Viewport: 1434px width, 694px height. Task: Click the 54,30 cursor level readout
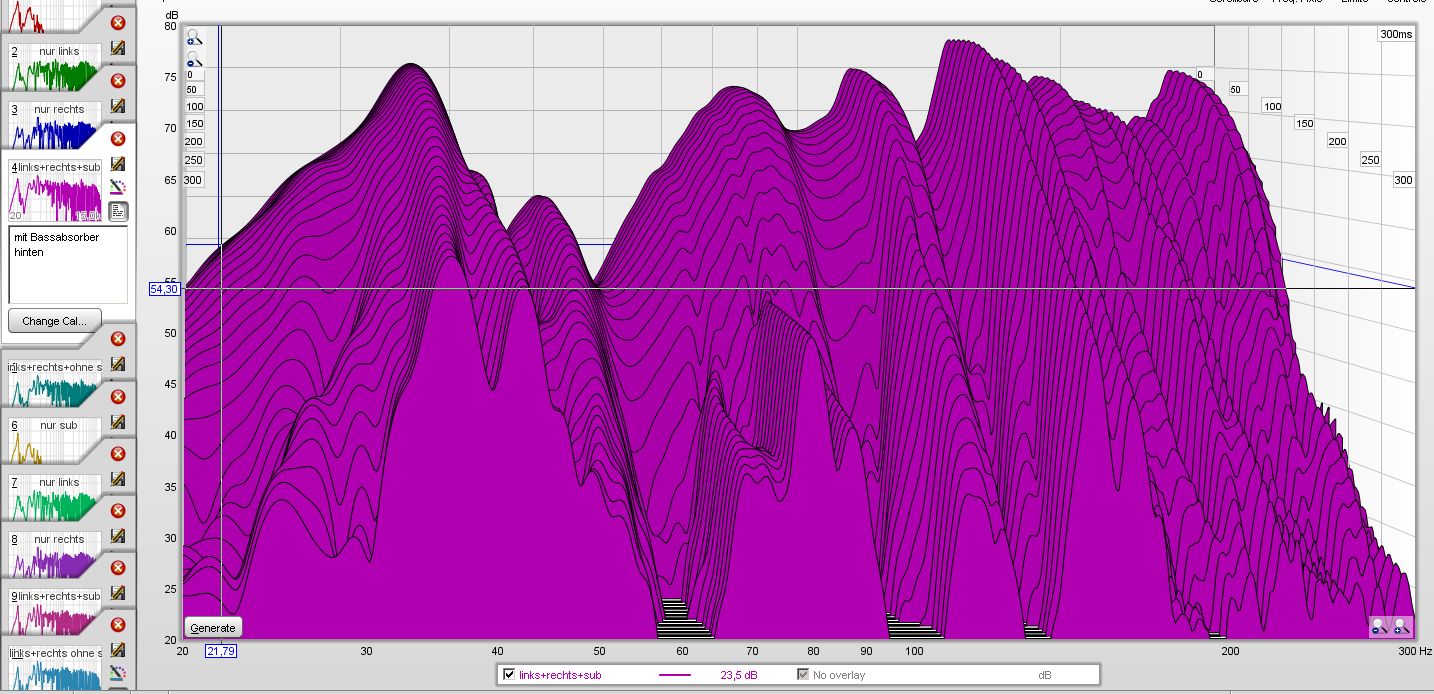pos(164,288)
